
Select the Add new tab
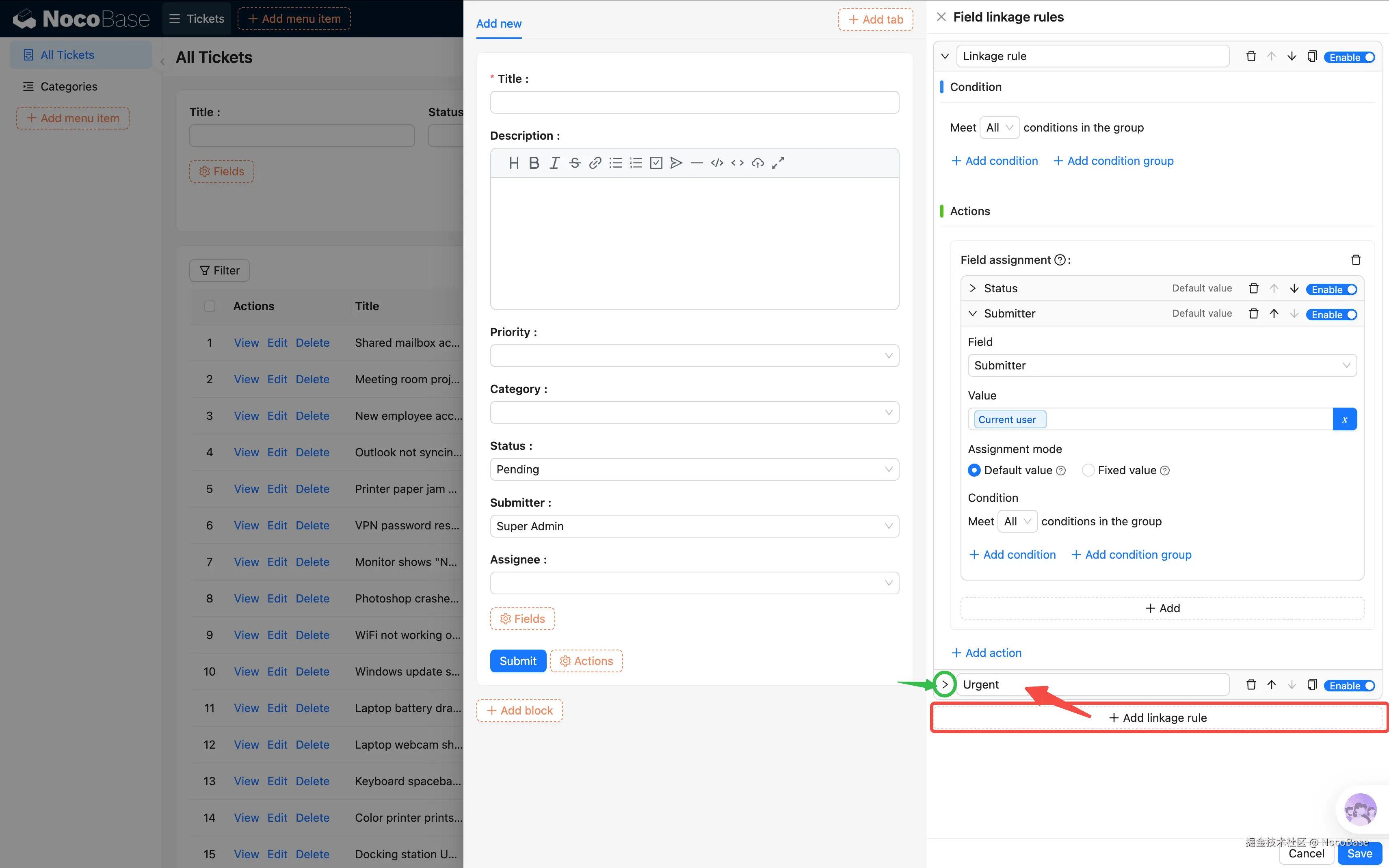click(x=498, y=24)
